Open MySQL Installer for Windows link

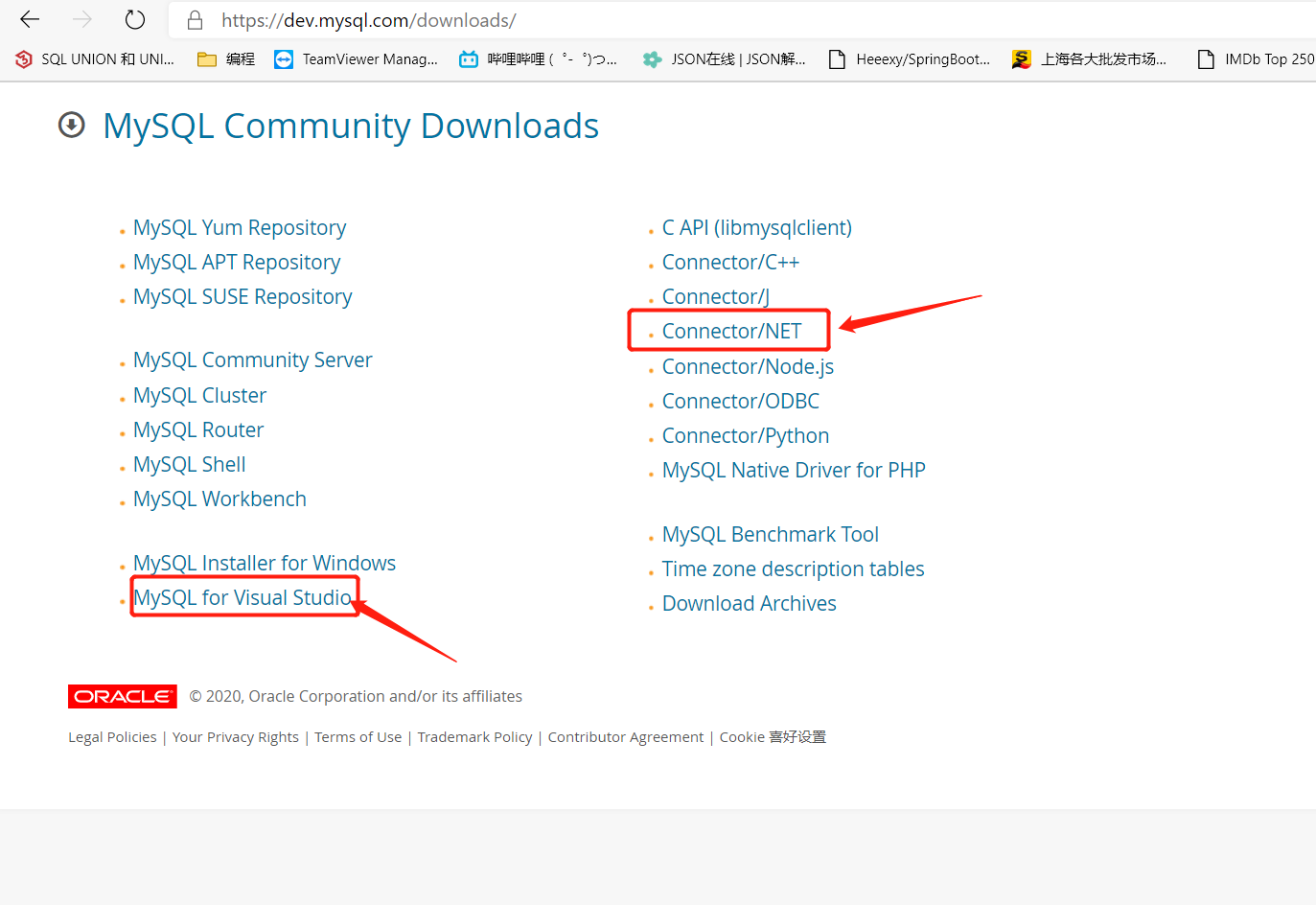pos(265,563)
